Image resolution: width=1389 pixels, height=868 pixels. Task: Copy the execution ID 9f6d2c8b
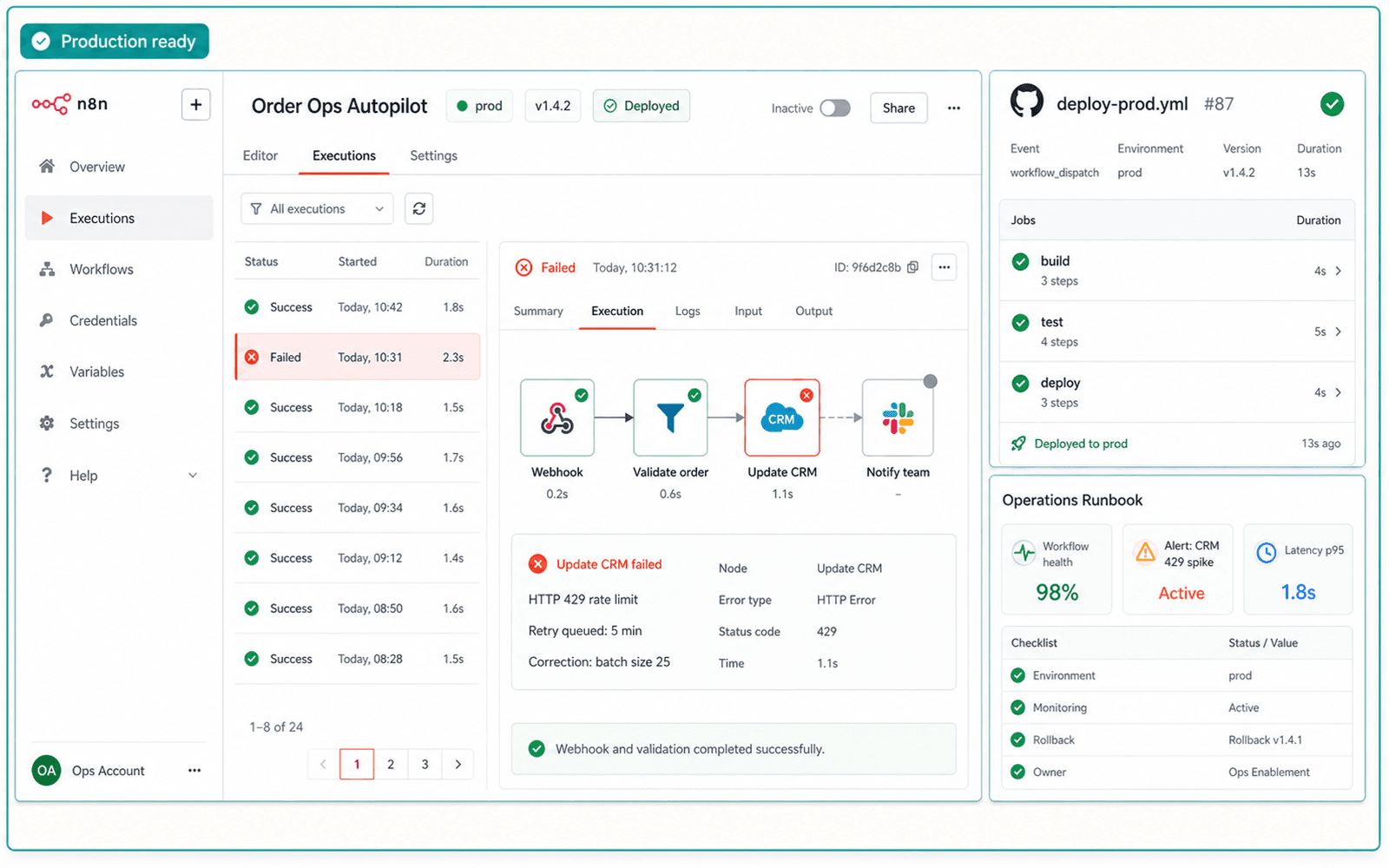click(912, 267)
